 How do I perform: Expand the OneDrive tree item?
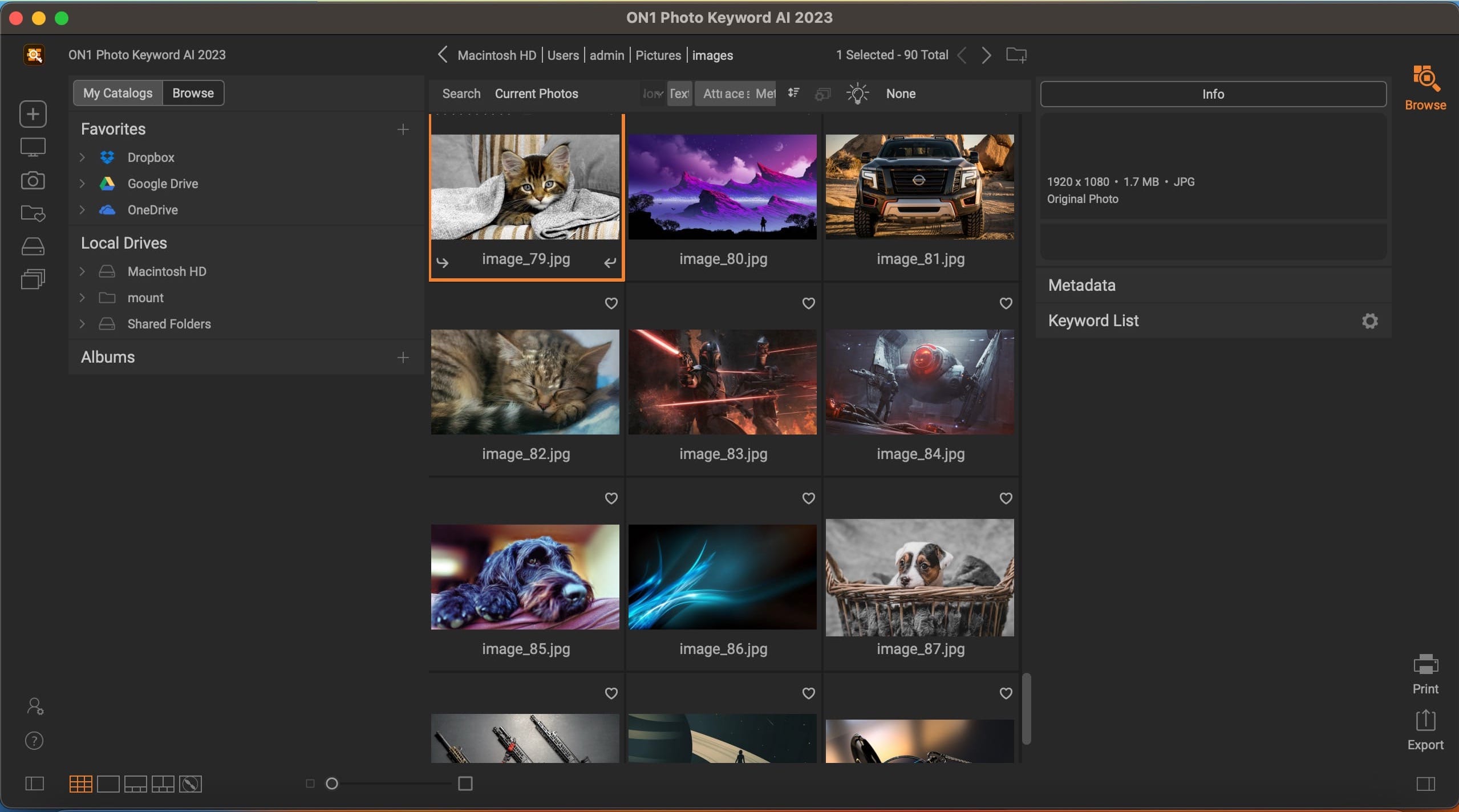(x=82, y=210)
